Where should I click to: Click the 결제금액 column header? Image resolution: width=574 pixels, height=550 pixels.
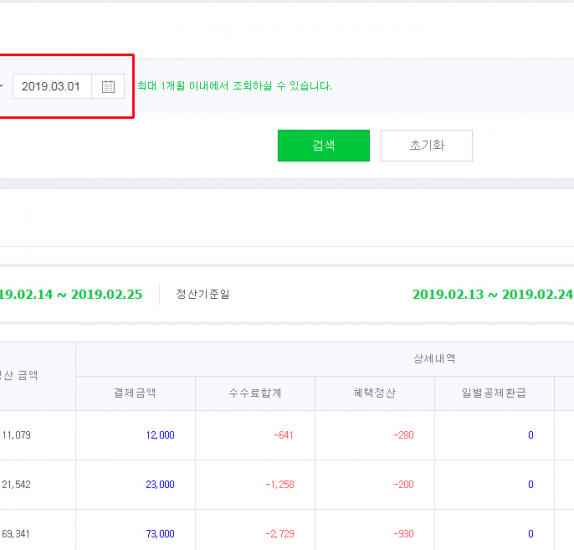coord(135,393)
